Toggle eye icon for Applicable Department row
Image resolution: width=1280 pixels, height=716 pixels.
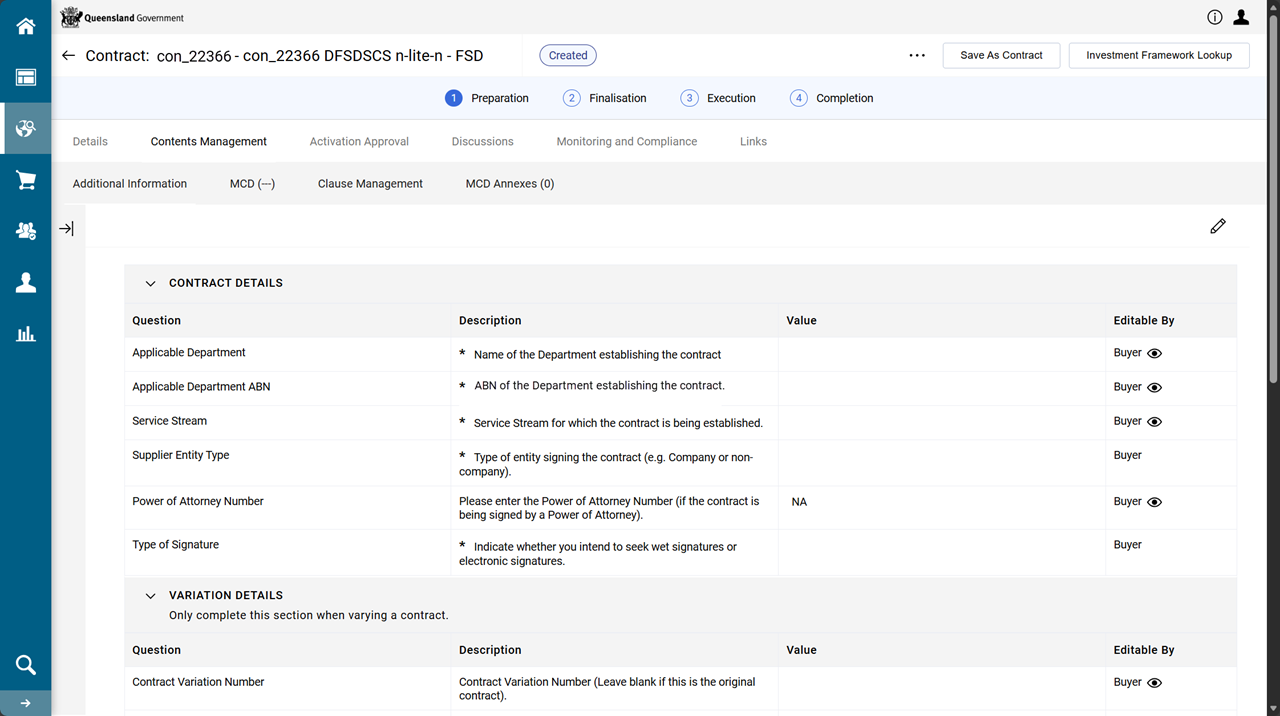point(1154,354)
